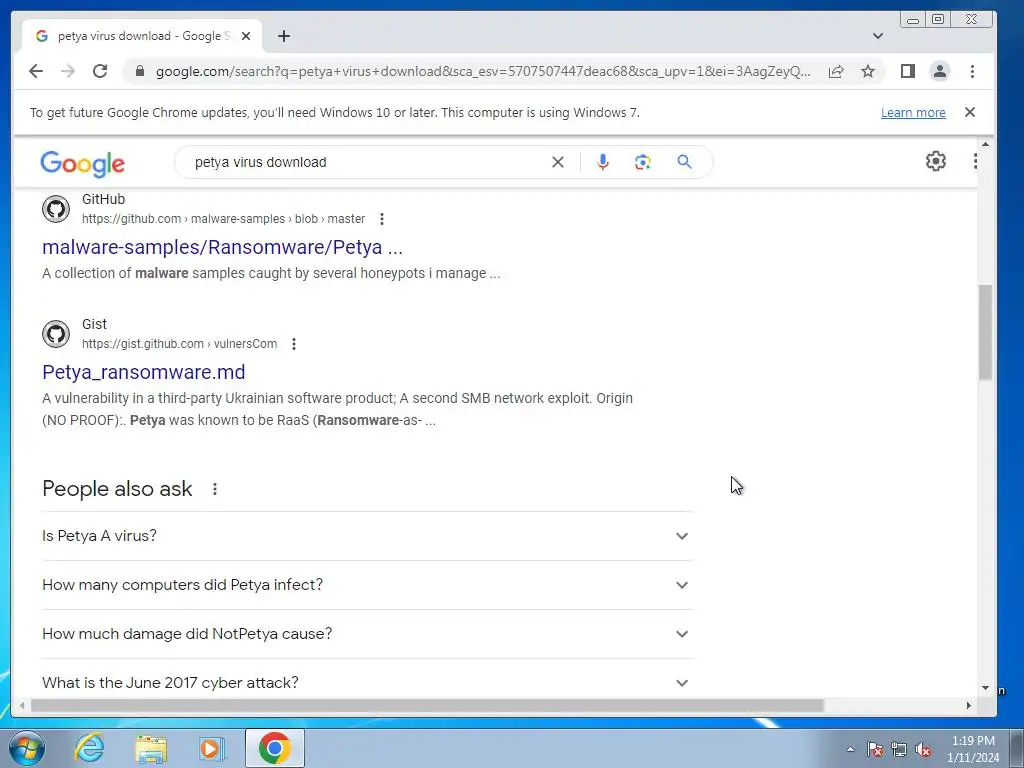
Task: Click the browser forward arrow
Action: point(68,71)
